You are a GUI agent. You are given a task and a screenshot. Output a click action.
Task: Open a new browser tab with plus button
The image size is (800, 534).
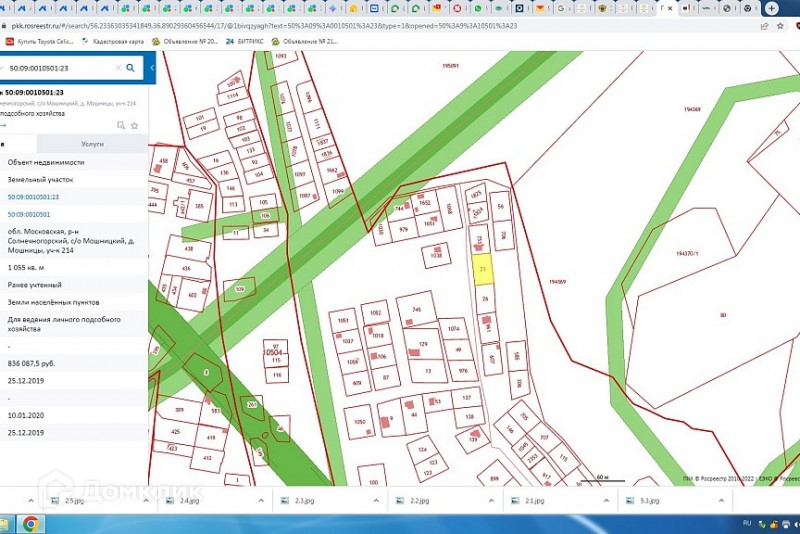click(x=771, y=8)
